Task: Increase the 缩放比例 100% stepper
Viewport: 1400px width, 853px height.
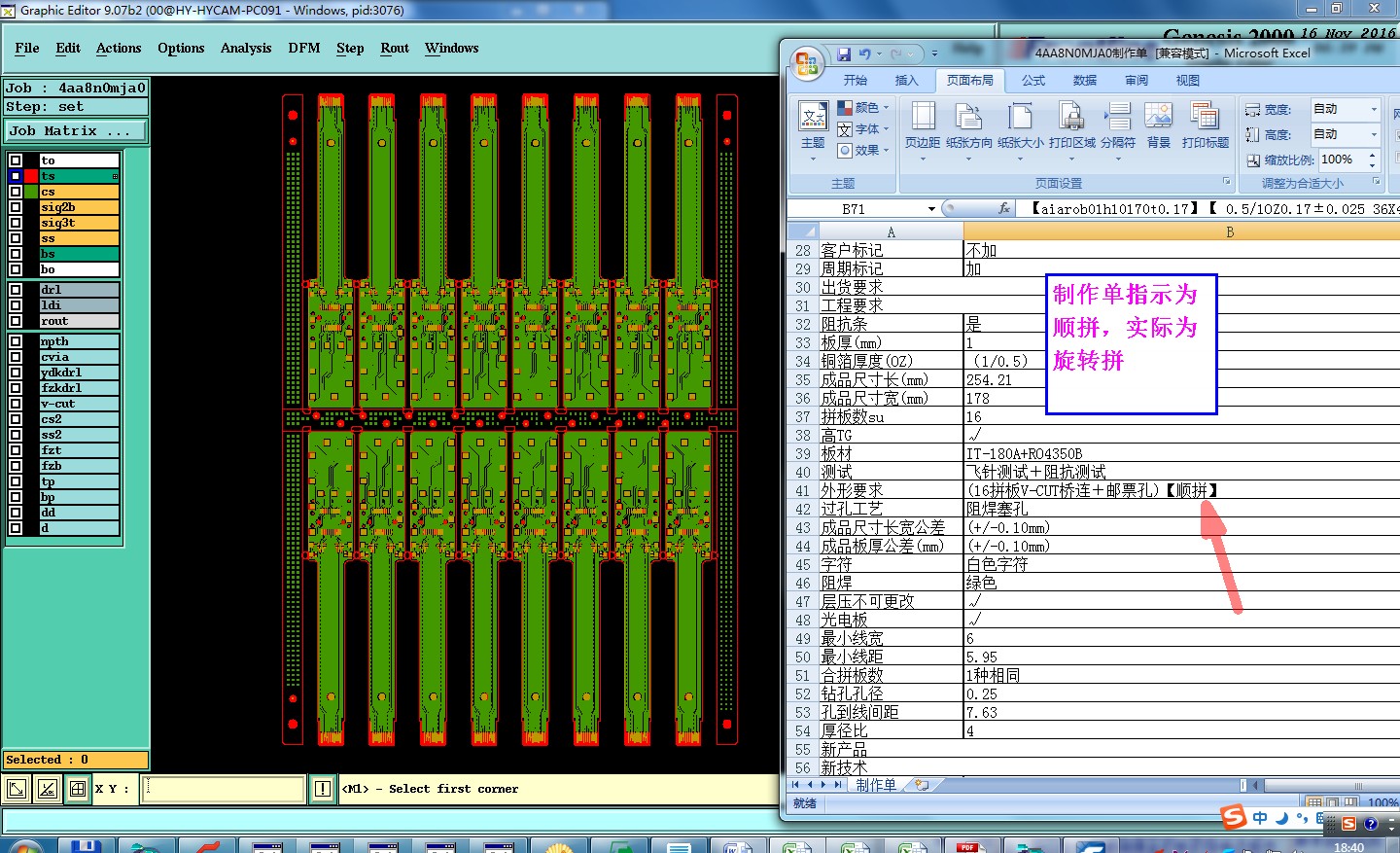Action: coord(1372,155)
